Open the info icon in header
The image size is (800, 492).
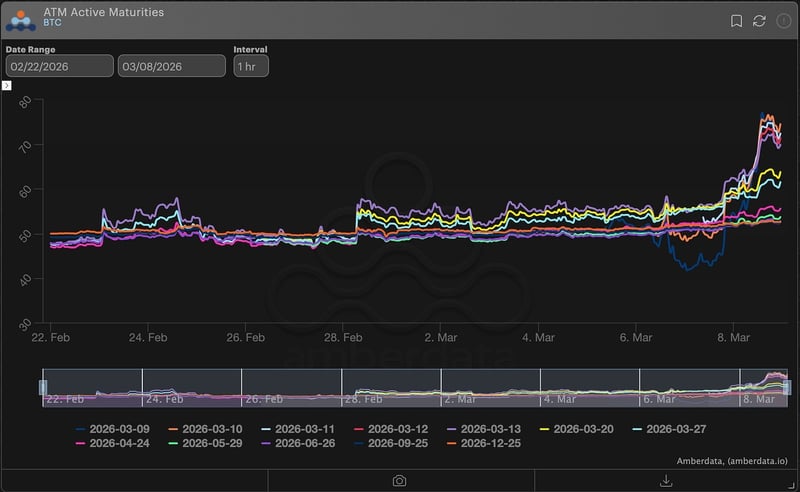(x=783, y=21)
